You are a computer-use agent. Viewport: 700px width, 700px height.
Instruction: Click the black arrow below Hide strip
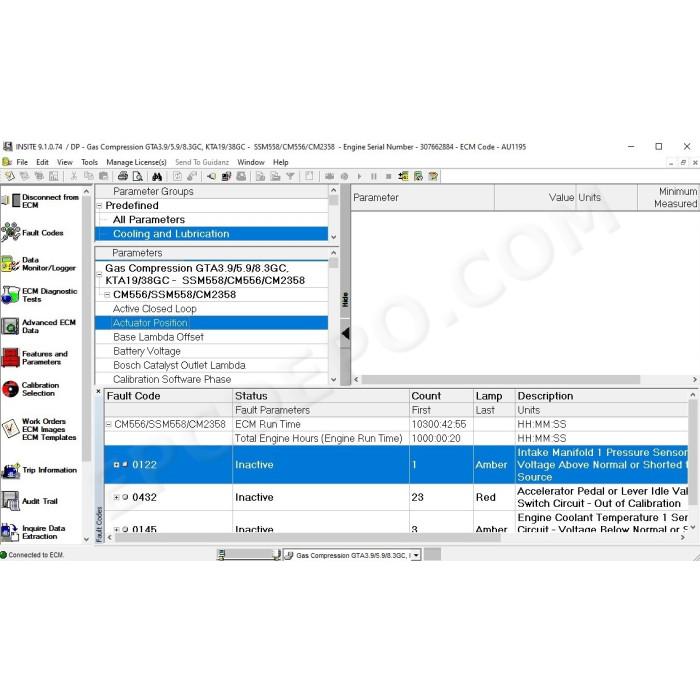345,333
